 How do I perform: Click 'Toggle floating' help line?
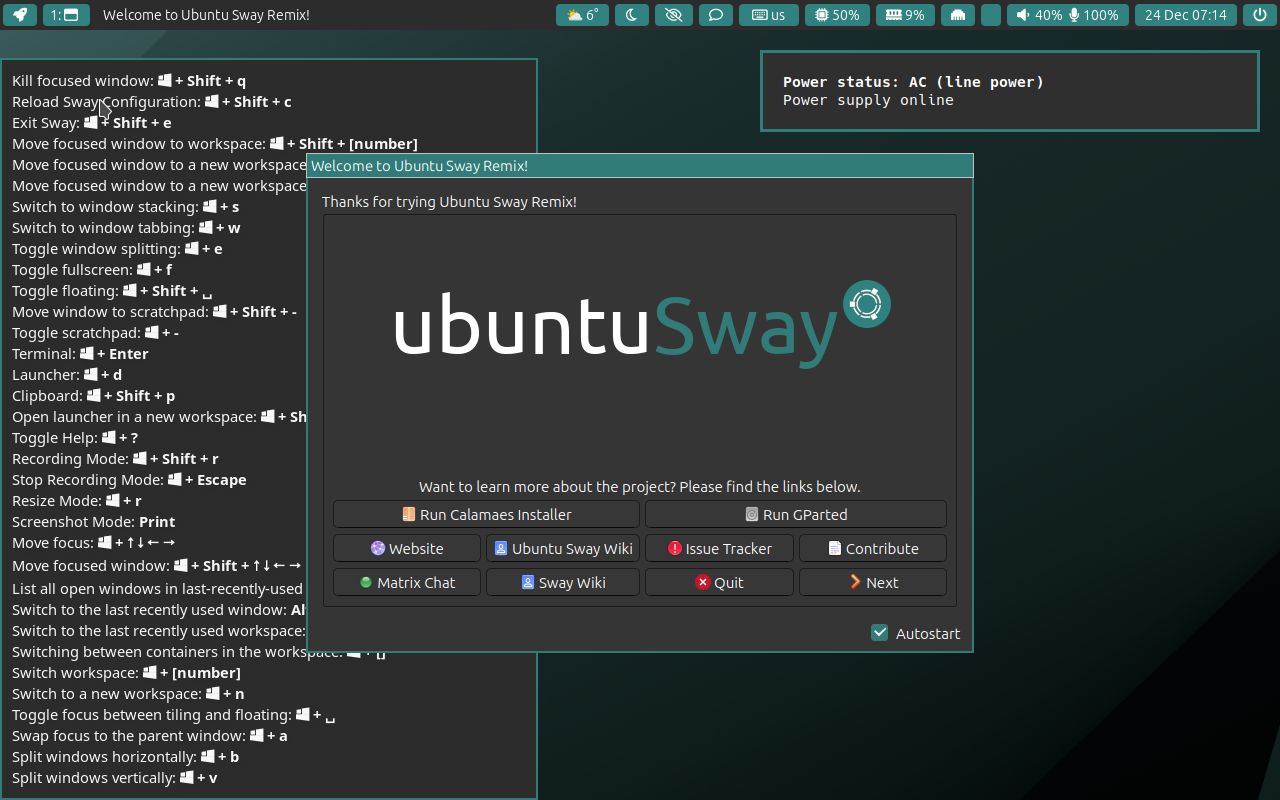112,291
